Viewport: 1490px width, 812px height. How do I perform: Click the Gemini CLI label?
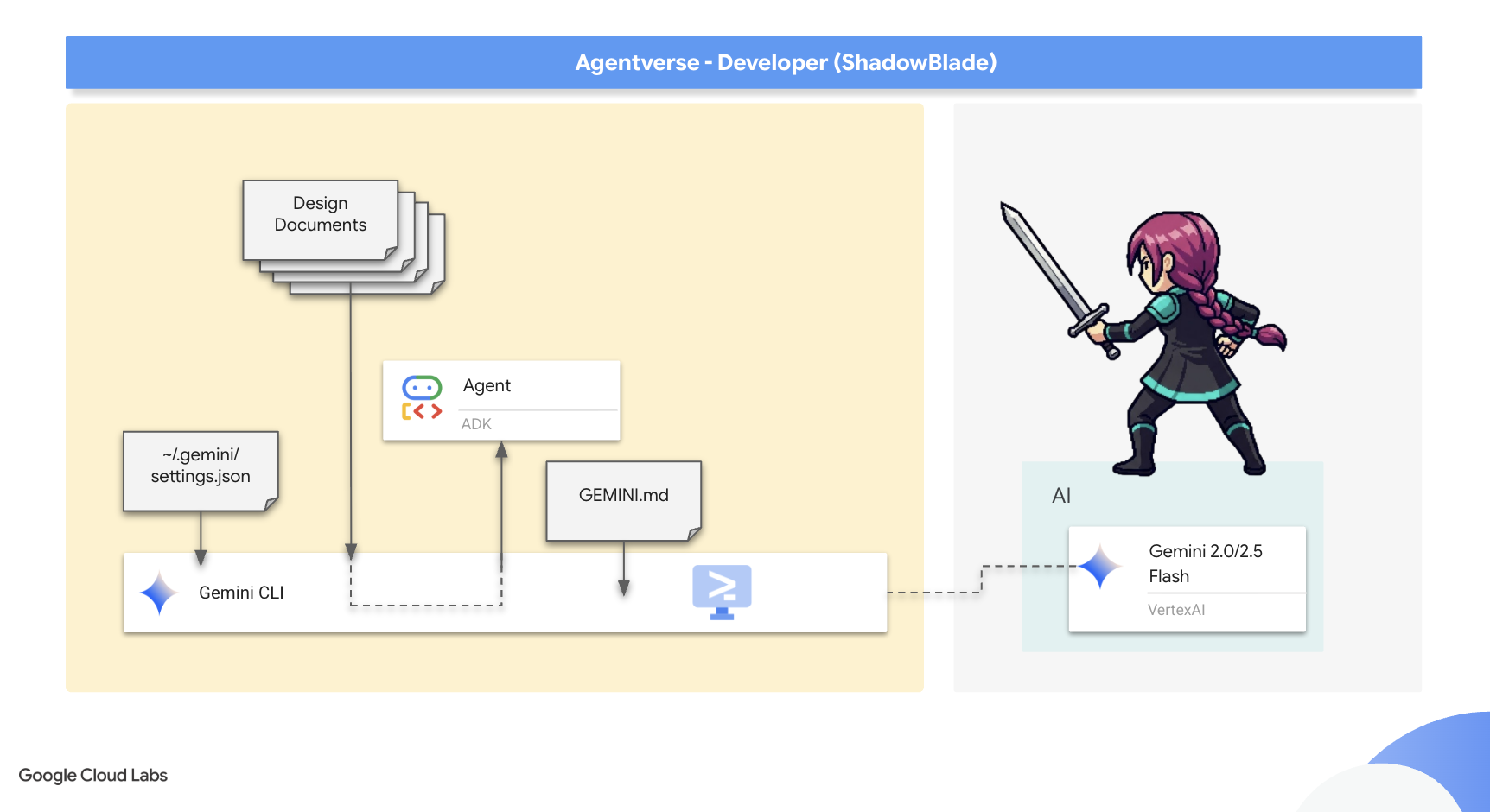pos(241,593)
